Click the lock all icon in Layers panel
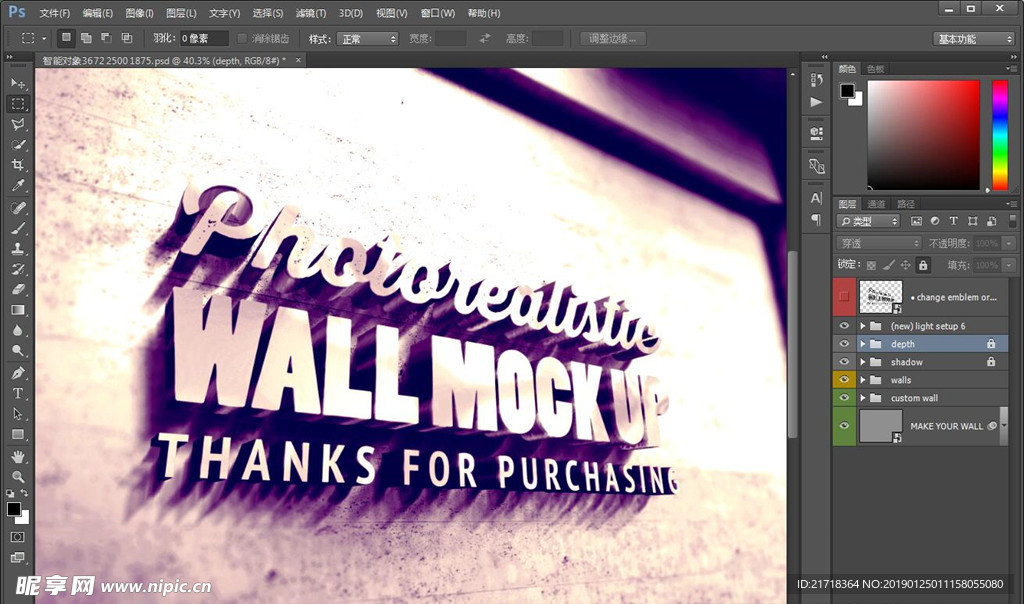The height and width of the screenshot is (604, 1024). pyautogui.click(x=923, y=265)
